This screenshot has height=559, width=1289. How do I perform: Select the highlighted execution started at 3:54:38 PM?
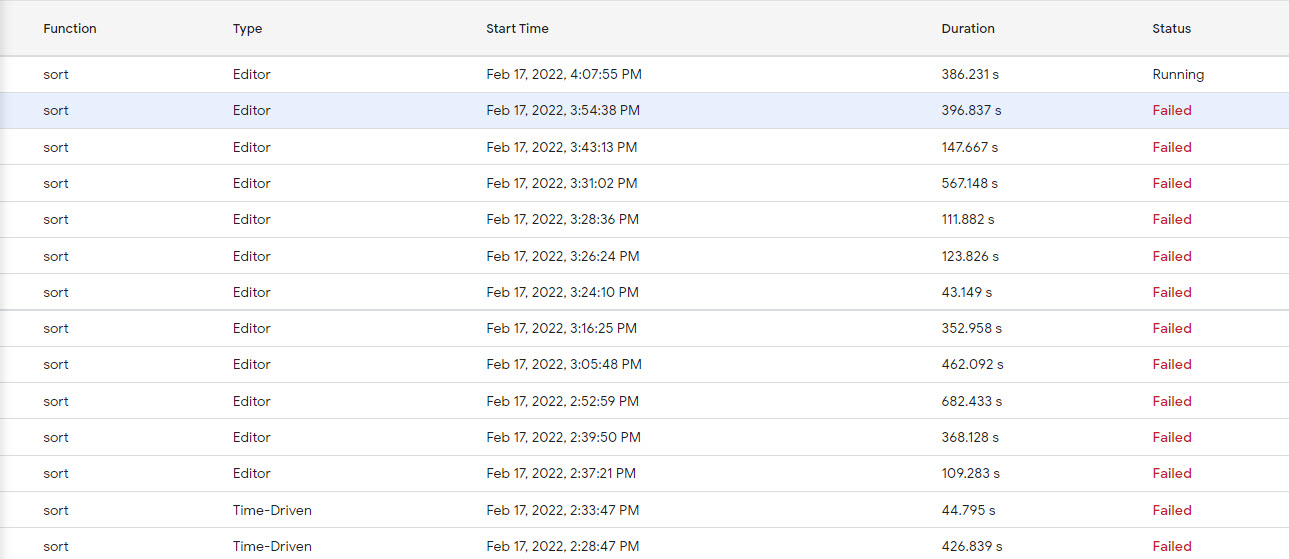644,111
